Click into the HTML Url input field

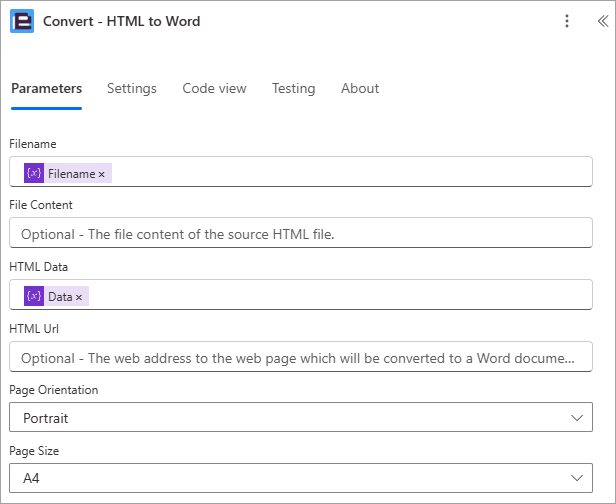[301, 357]
